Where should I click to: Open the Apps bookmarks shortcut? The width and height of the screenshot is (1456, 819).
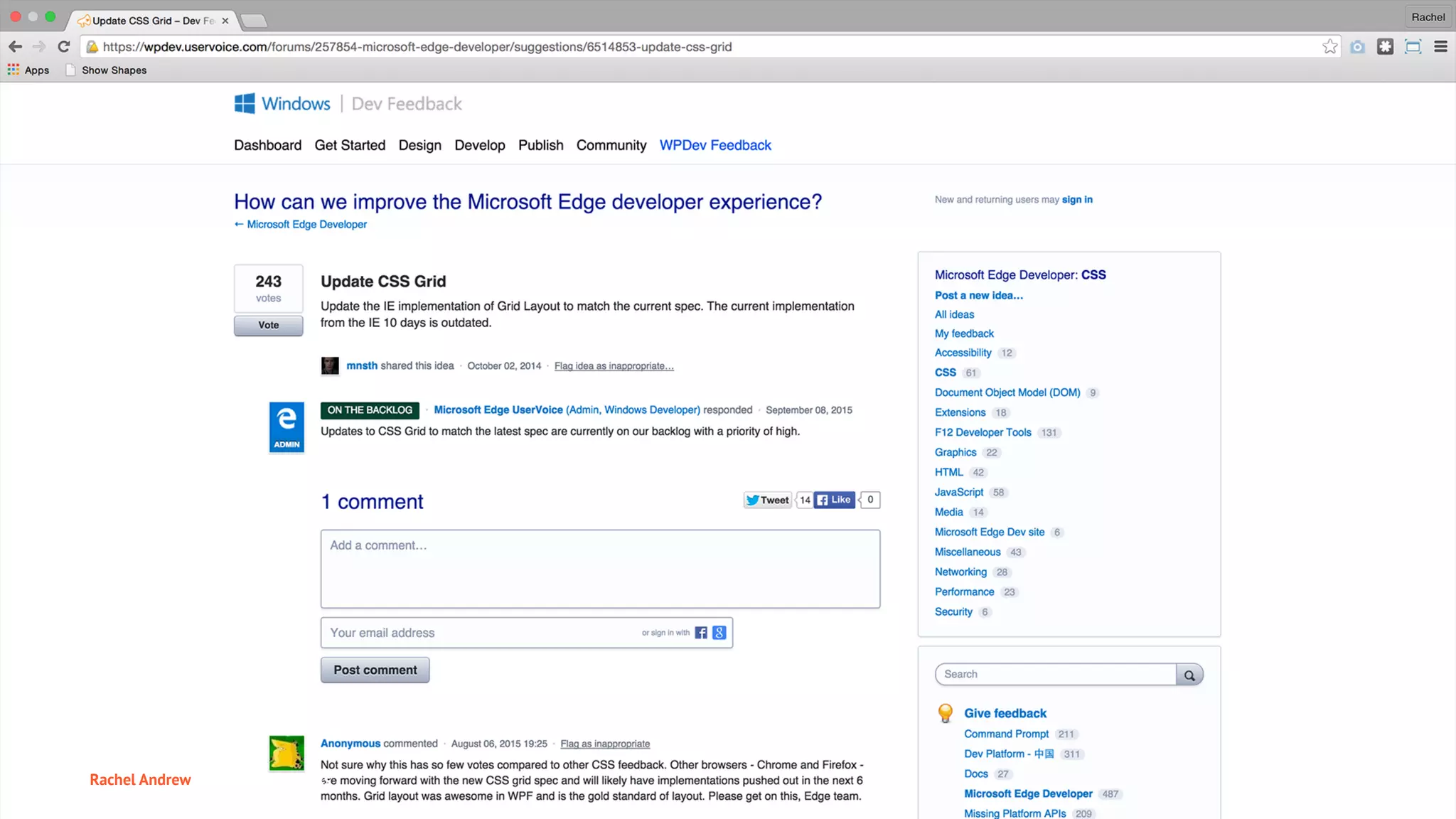tap(28, 70)
